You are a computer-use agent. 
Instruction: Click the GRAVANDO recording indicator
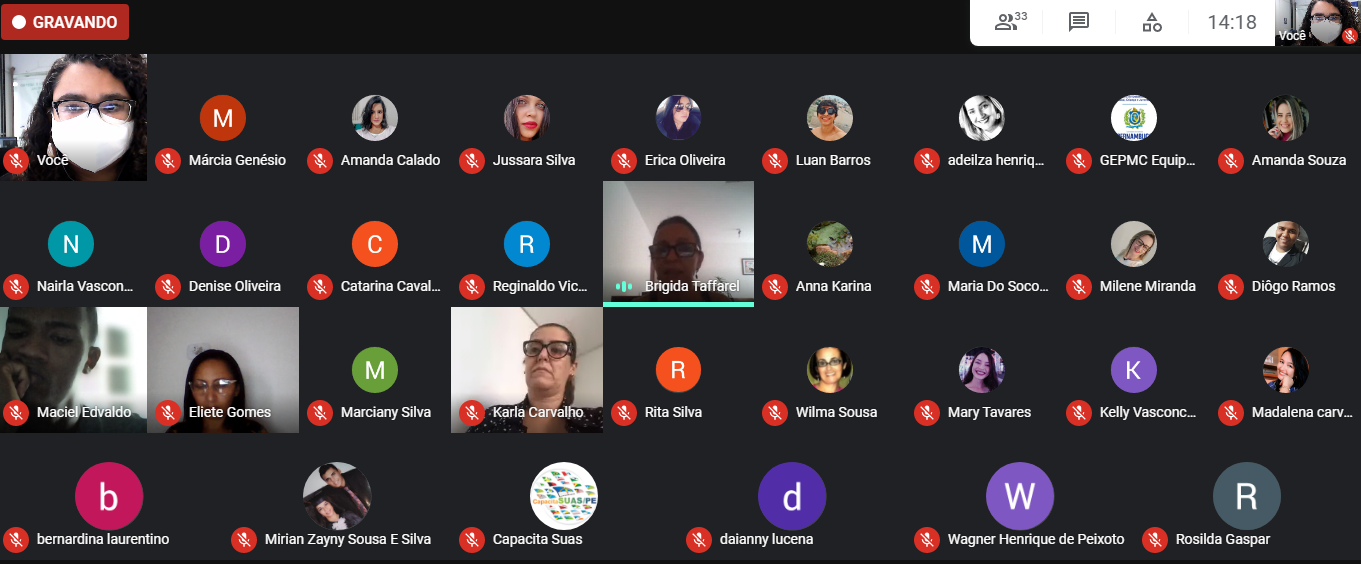[x=65, y=22]
